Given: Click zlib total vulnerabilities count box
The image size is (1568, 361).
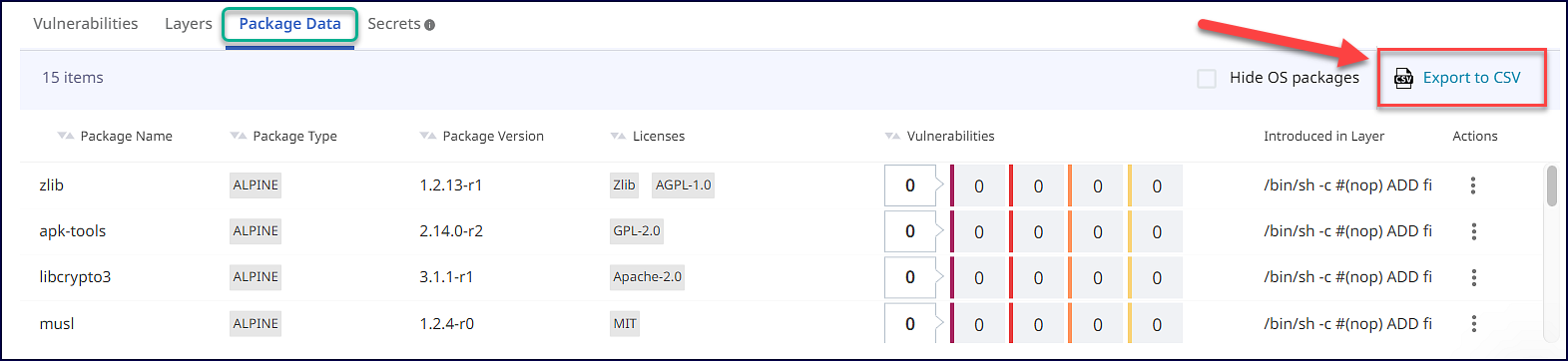Looking at the screenshot, I should (910, 185).
